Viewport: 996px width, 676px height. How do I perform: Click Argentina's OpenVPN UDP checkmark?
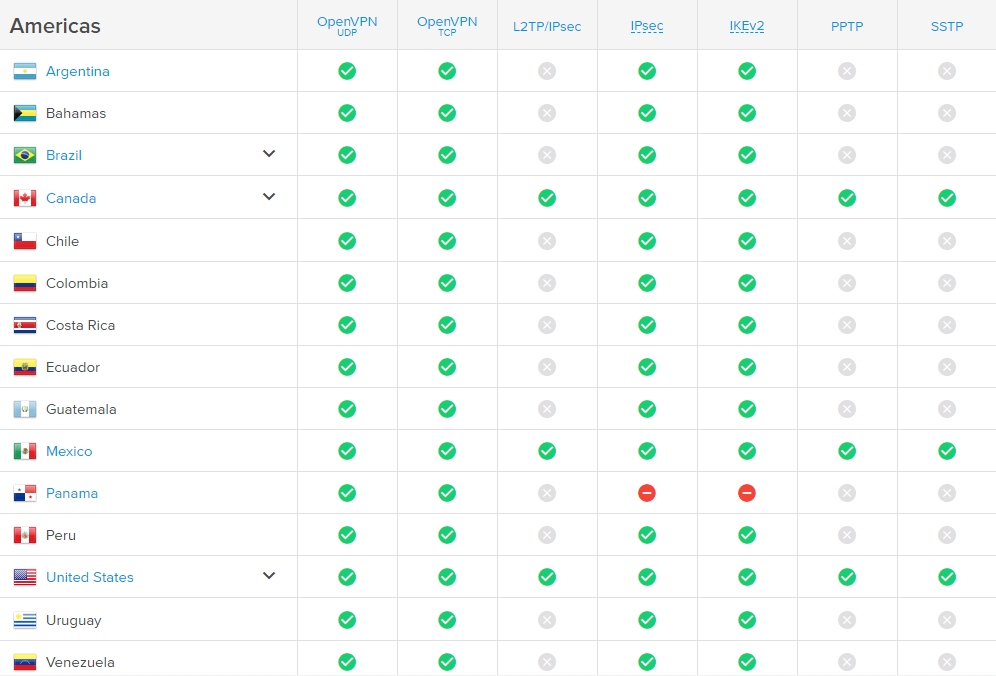coord(347,71)
